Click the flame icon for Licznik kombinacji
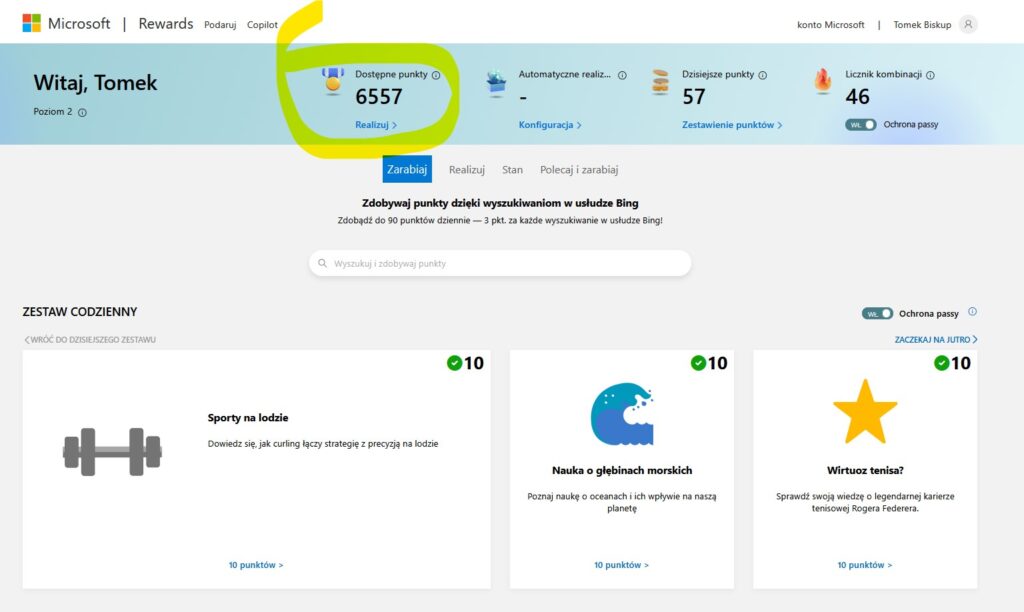 point(823,82)
